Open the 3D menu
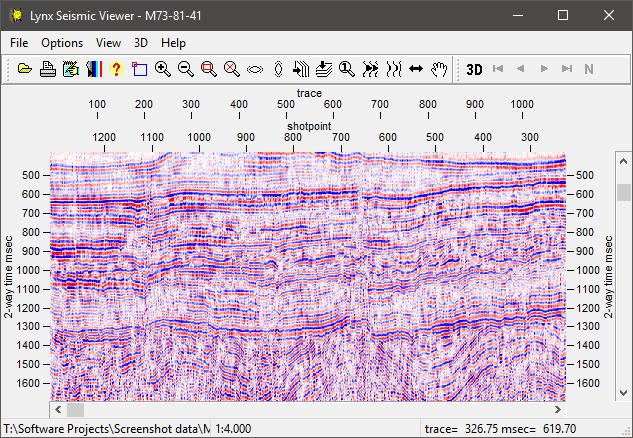Image resolution: width=633 pixels, height=438 pixels. point(141,43)
